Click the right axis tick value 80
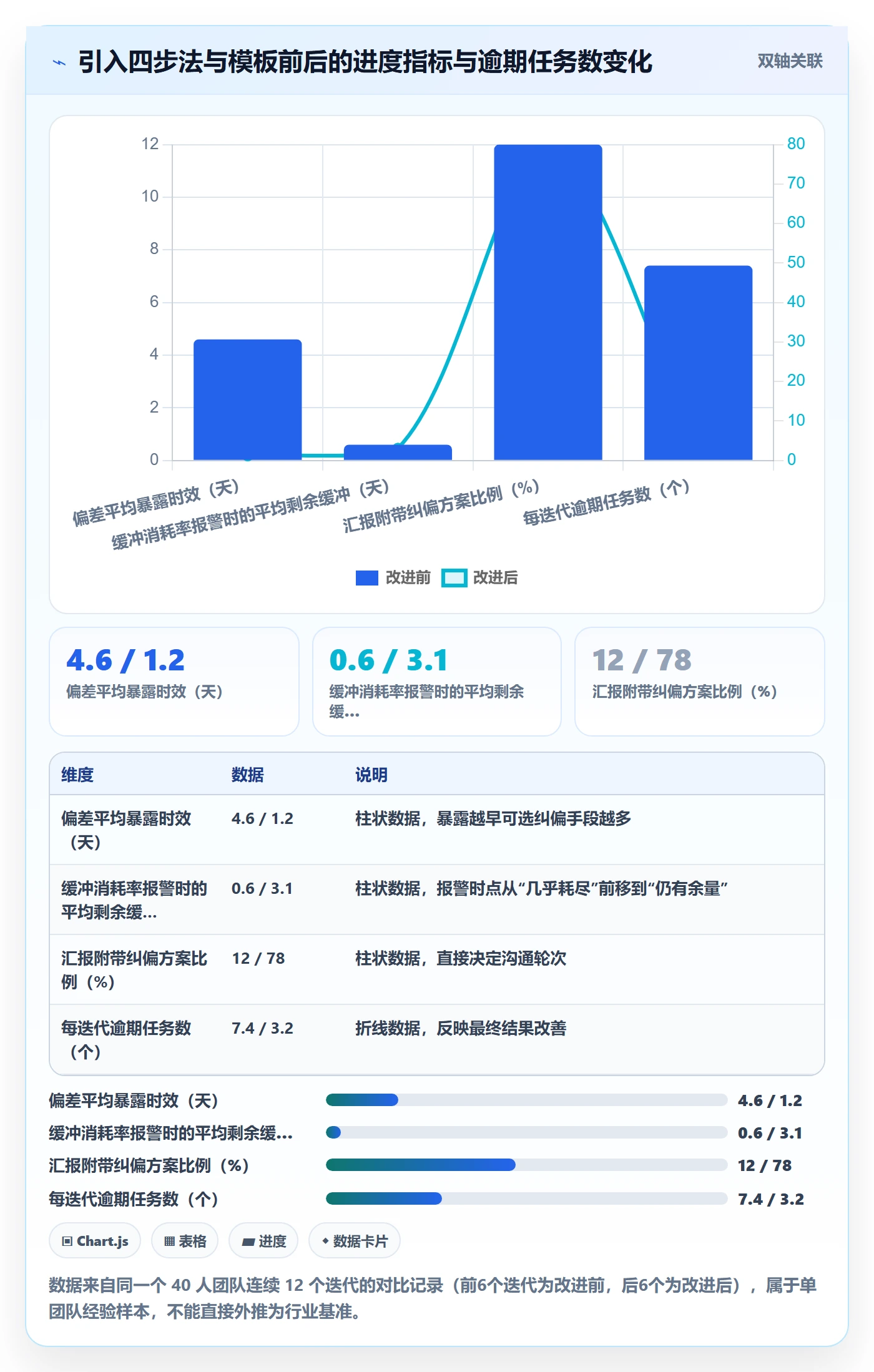 (796, 144)
